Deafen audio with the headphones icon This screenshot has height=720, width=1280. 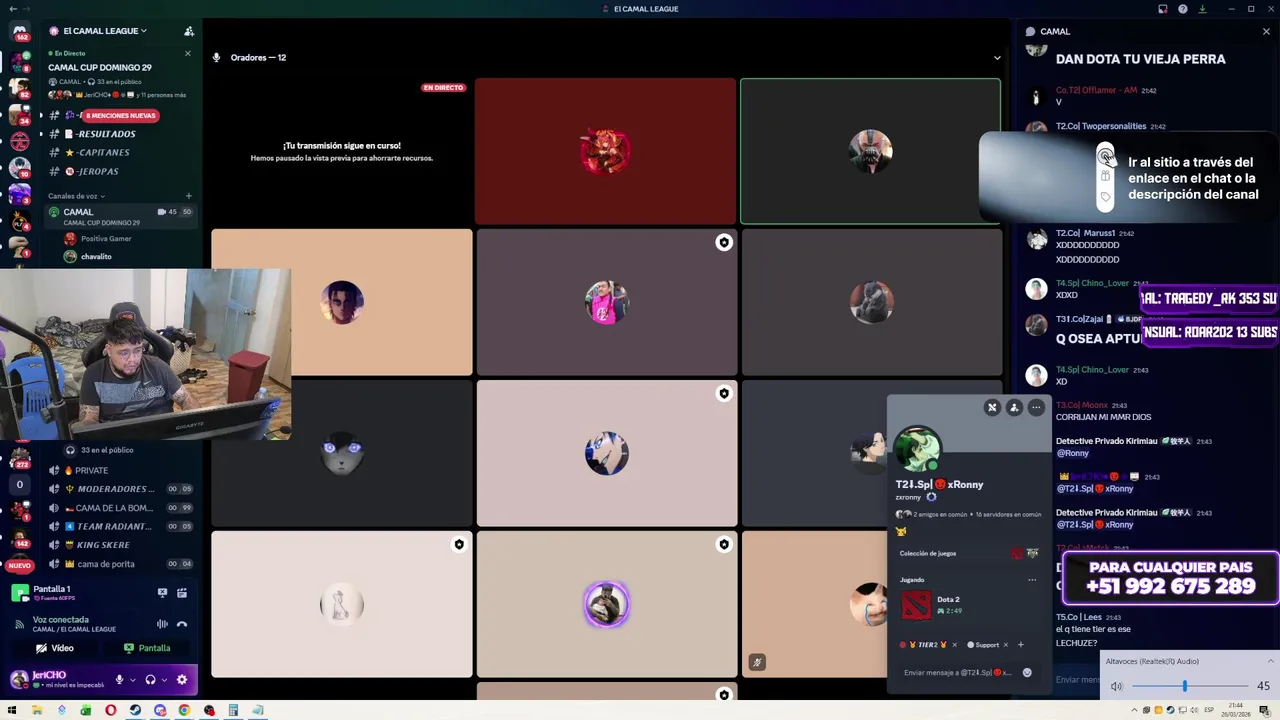click(150, 680)
